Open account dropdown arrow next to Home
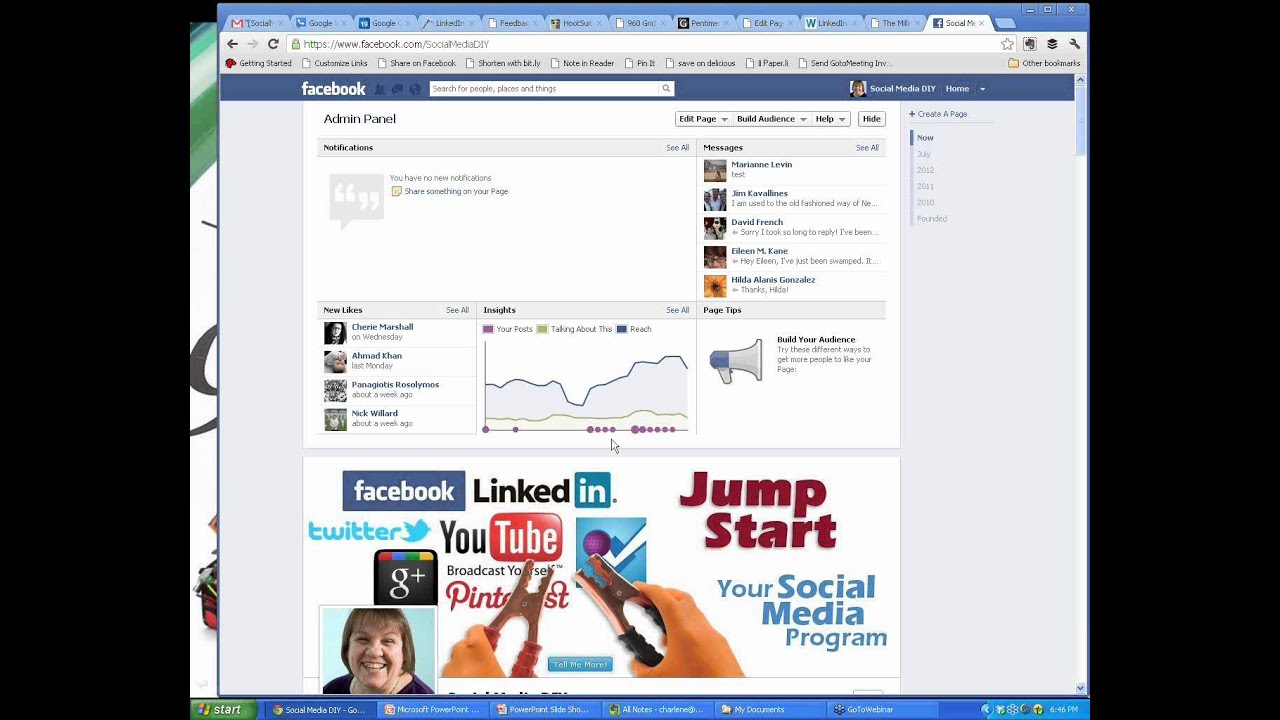1280x720 pixels. 982,89
